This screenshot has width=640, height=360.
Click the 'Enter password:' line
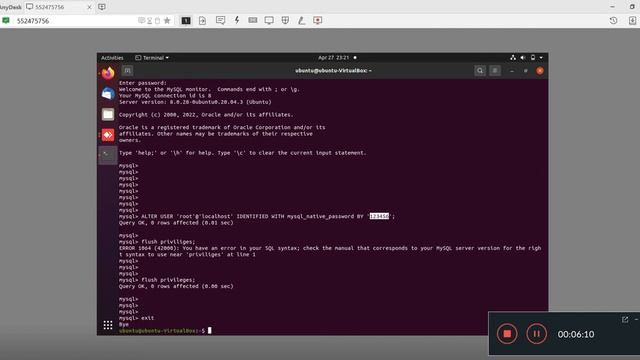(142, 83)
